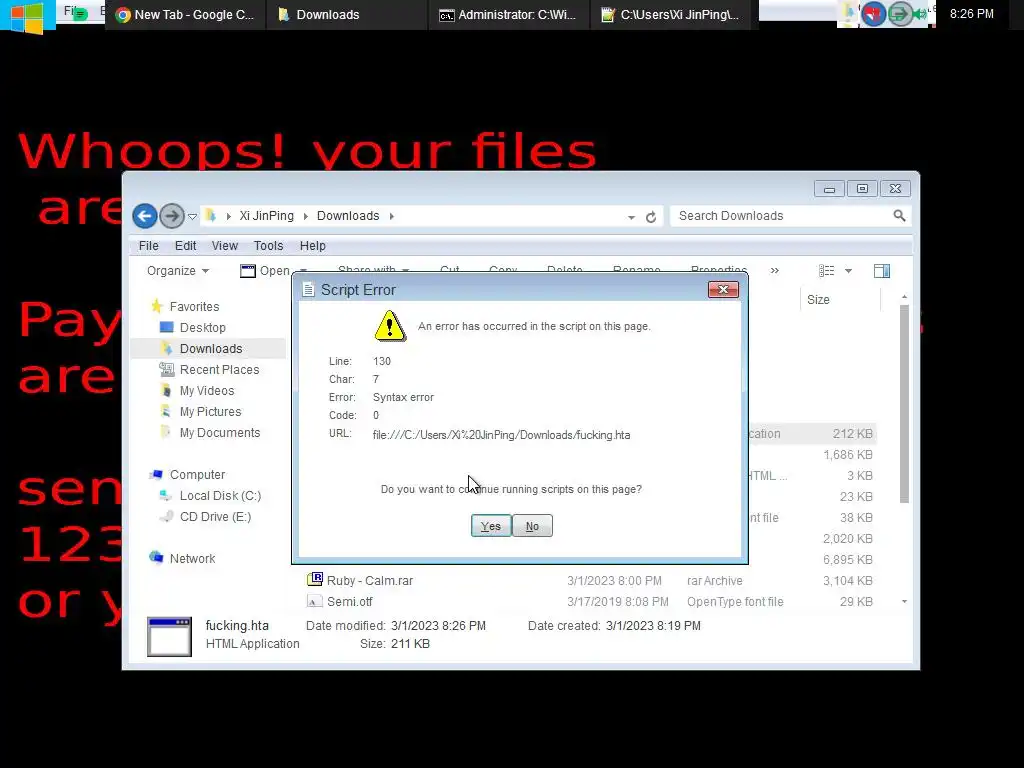The height and width of the screenshot is (768, 1024).
Task: Select Desktop in navigation pane
Action: point(202,327)
